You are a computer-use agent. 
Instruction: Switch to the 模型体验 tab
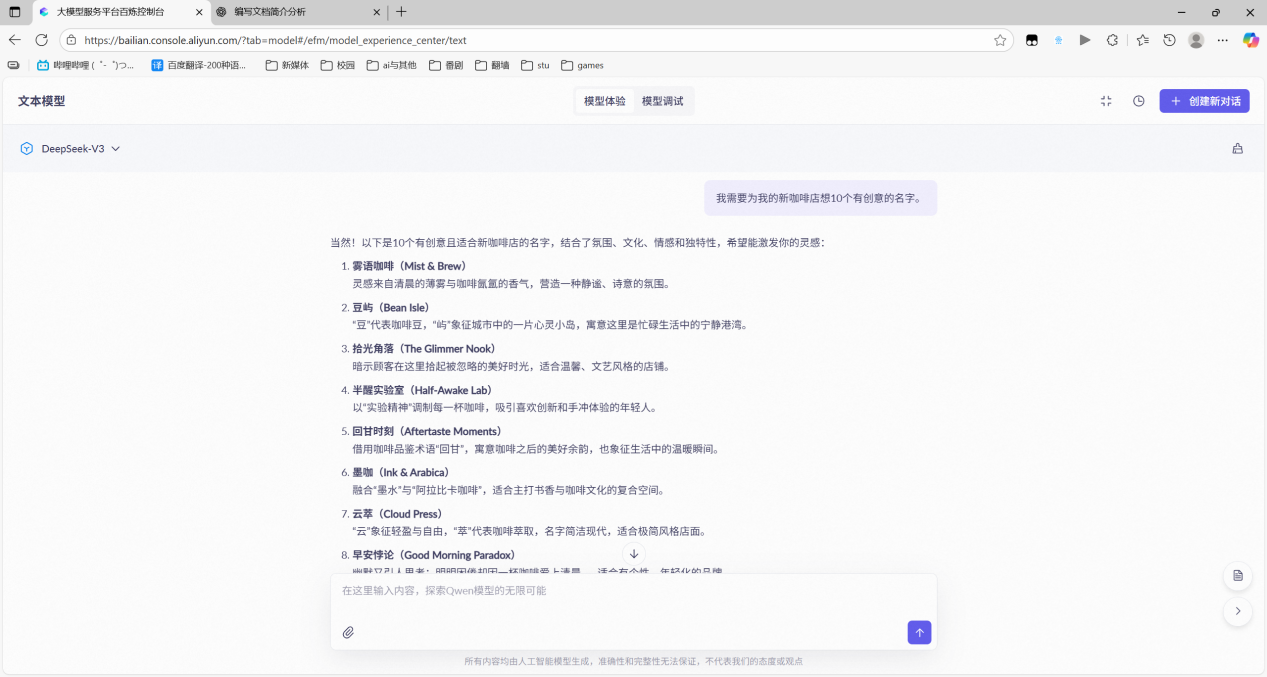pos(604,101)
